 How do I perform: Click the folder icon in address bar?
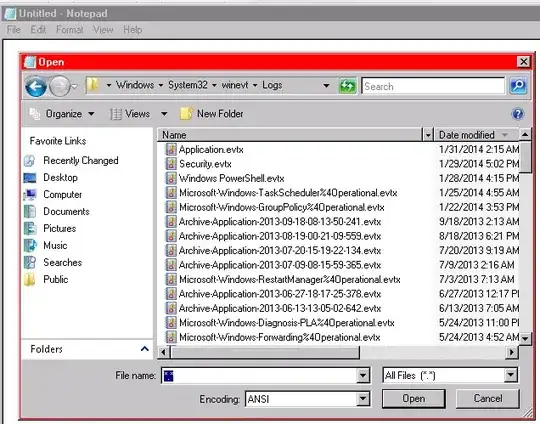[92, 85]
